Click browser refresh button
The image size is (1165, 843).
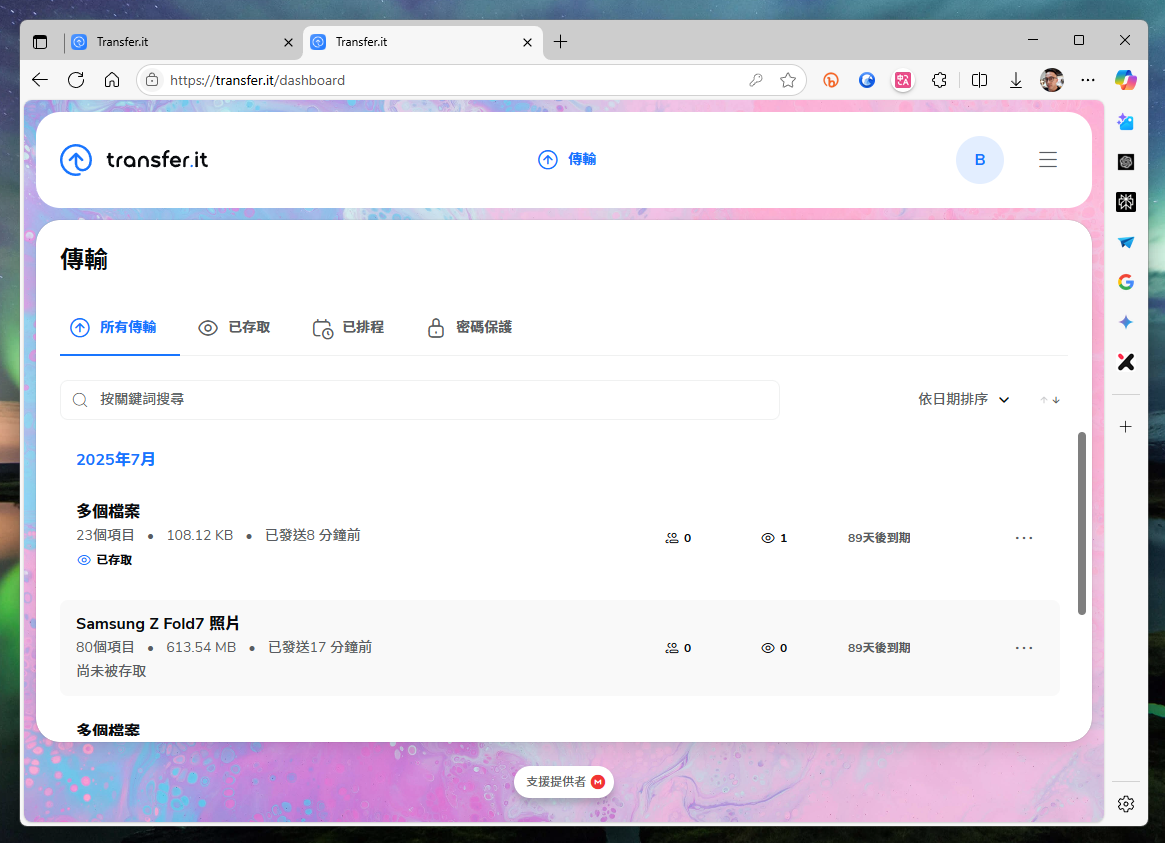(x=76, y=80)
